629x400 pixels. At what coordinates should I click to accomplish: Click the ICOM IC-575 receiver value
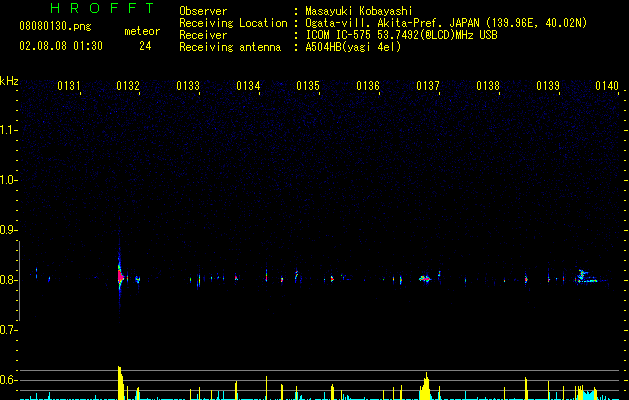[x=401, y=35]
